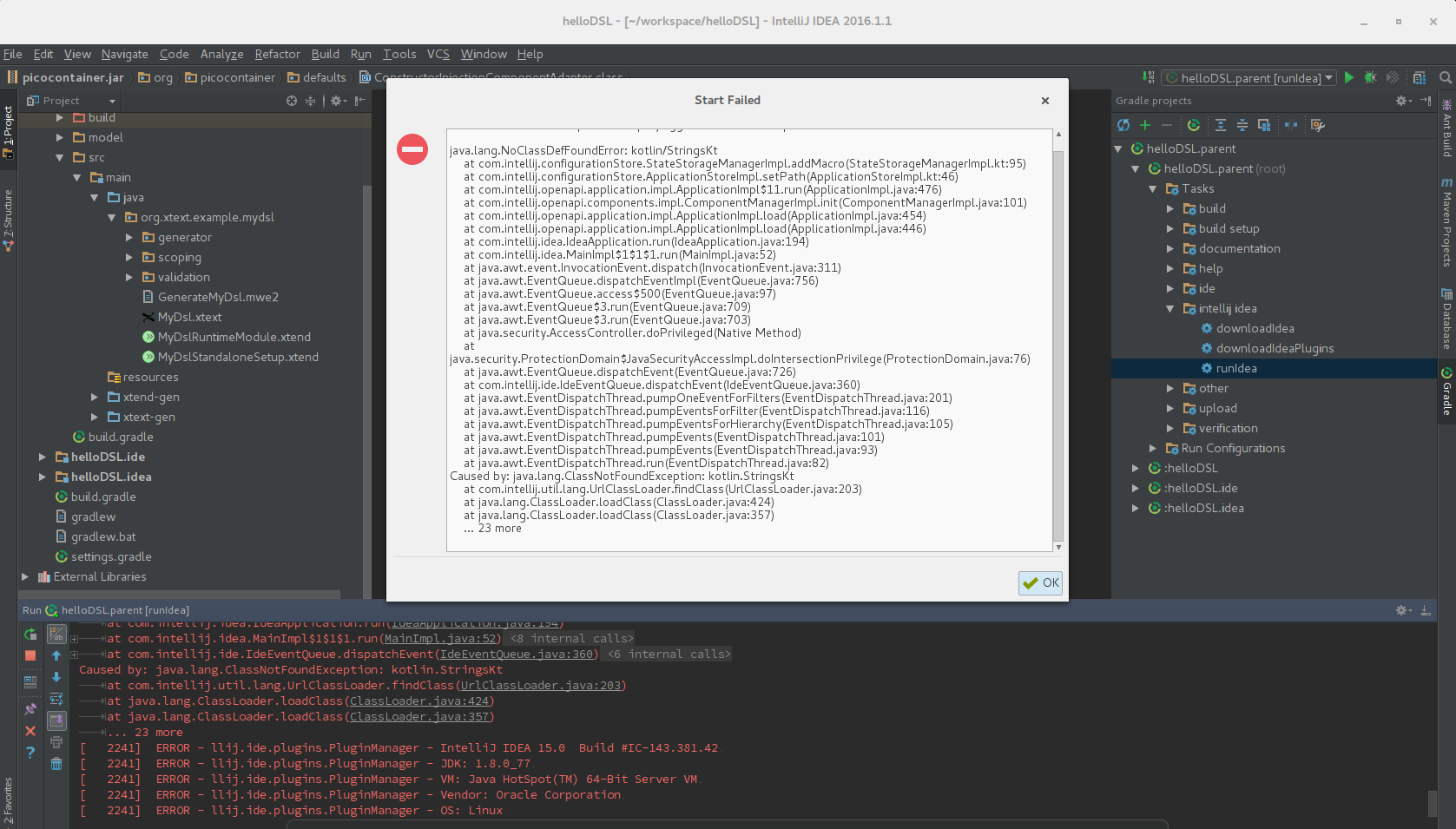Open Run console settings gear

pyautogui.click(x=1404, y=610)
